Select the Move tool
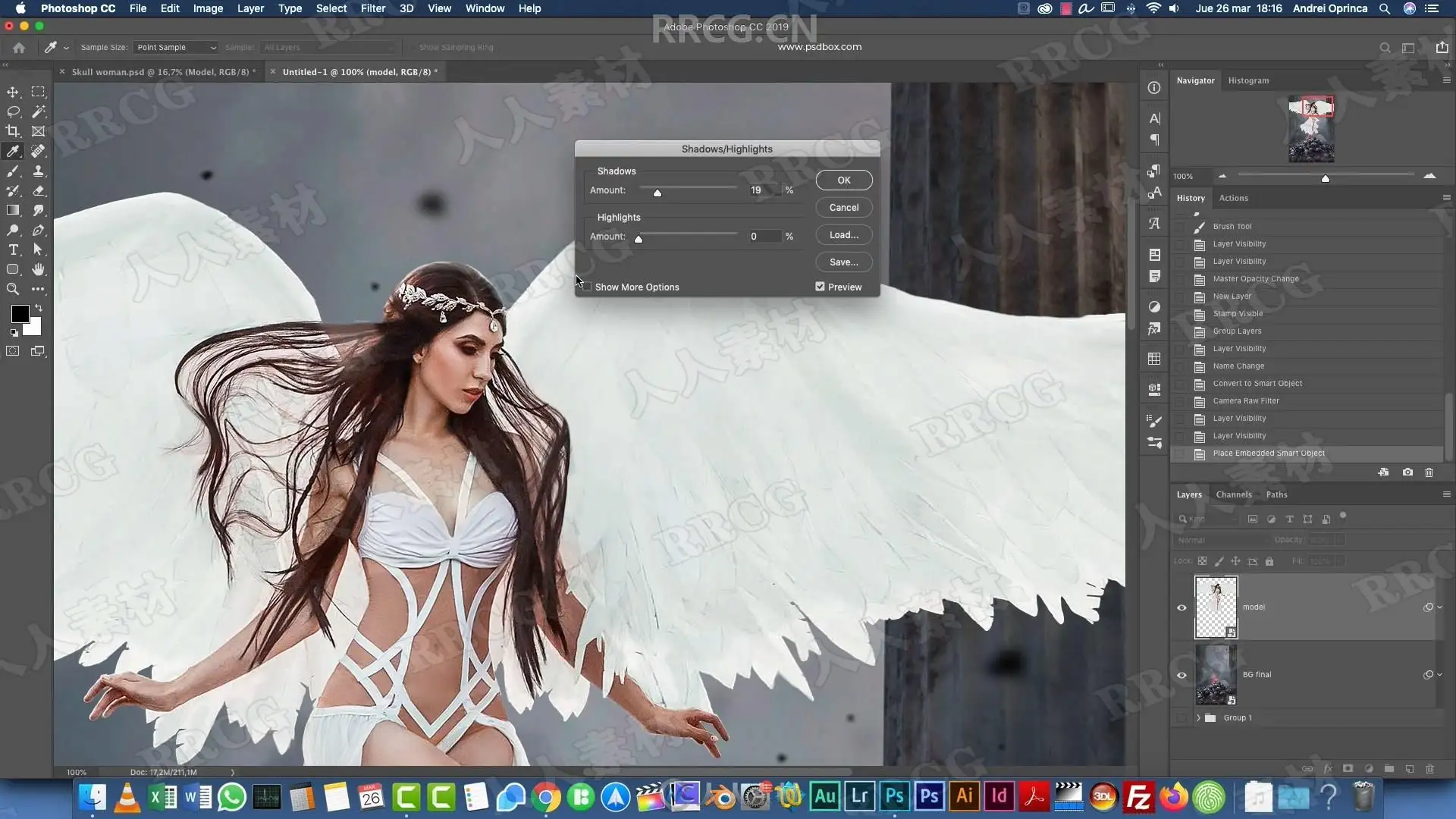The image size is (1456, 819). [13, 92]
